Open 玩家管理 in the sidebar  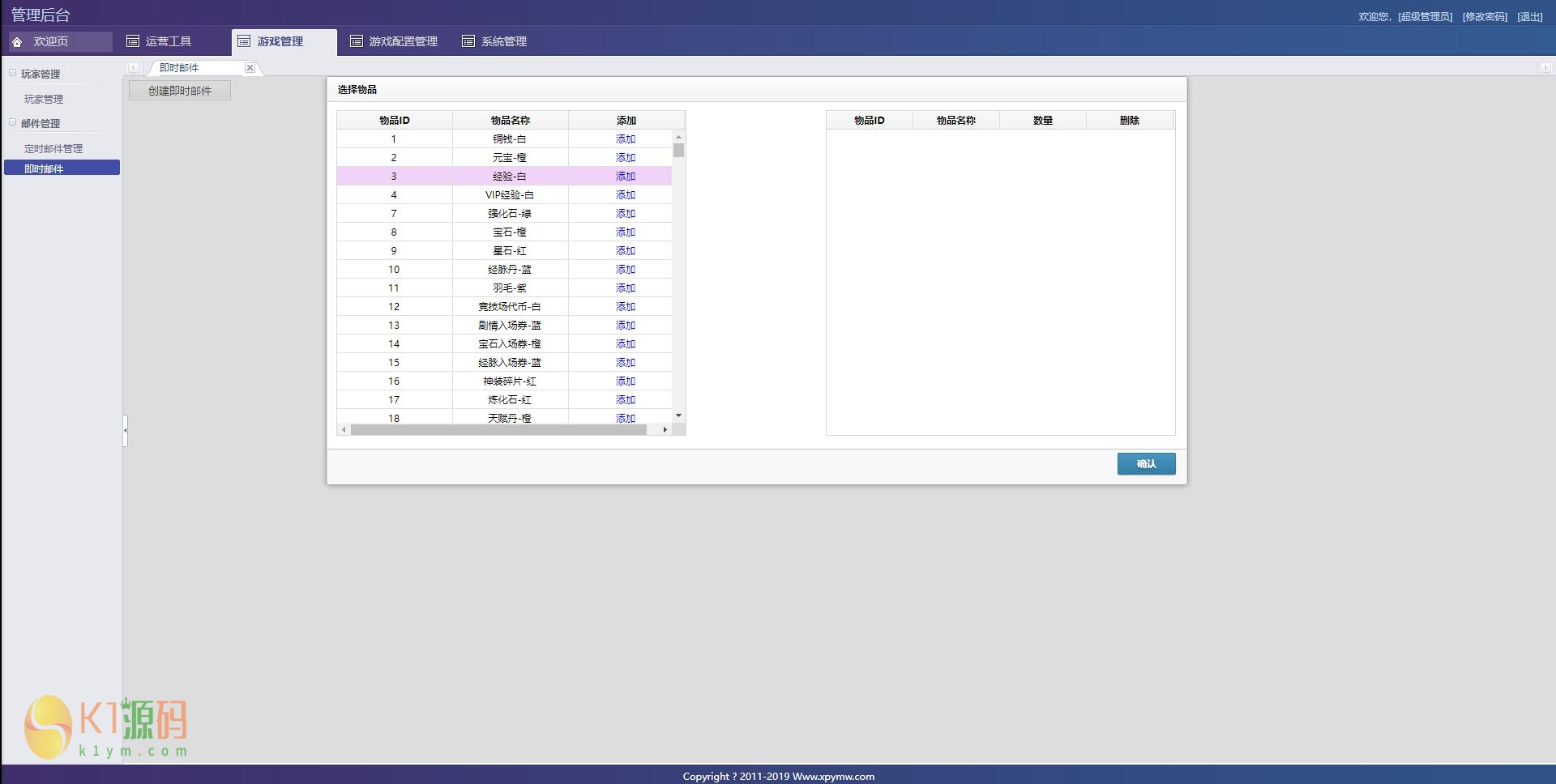click(44, 100)
